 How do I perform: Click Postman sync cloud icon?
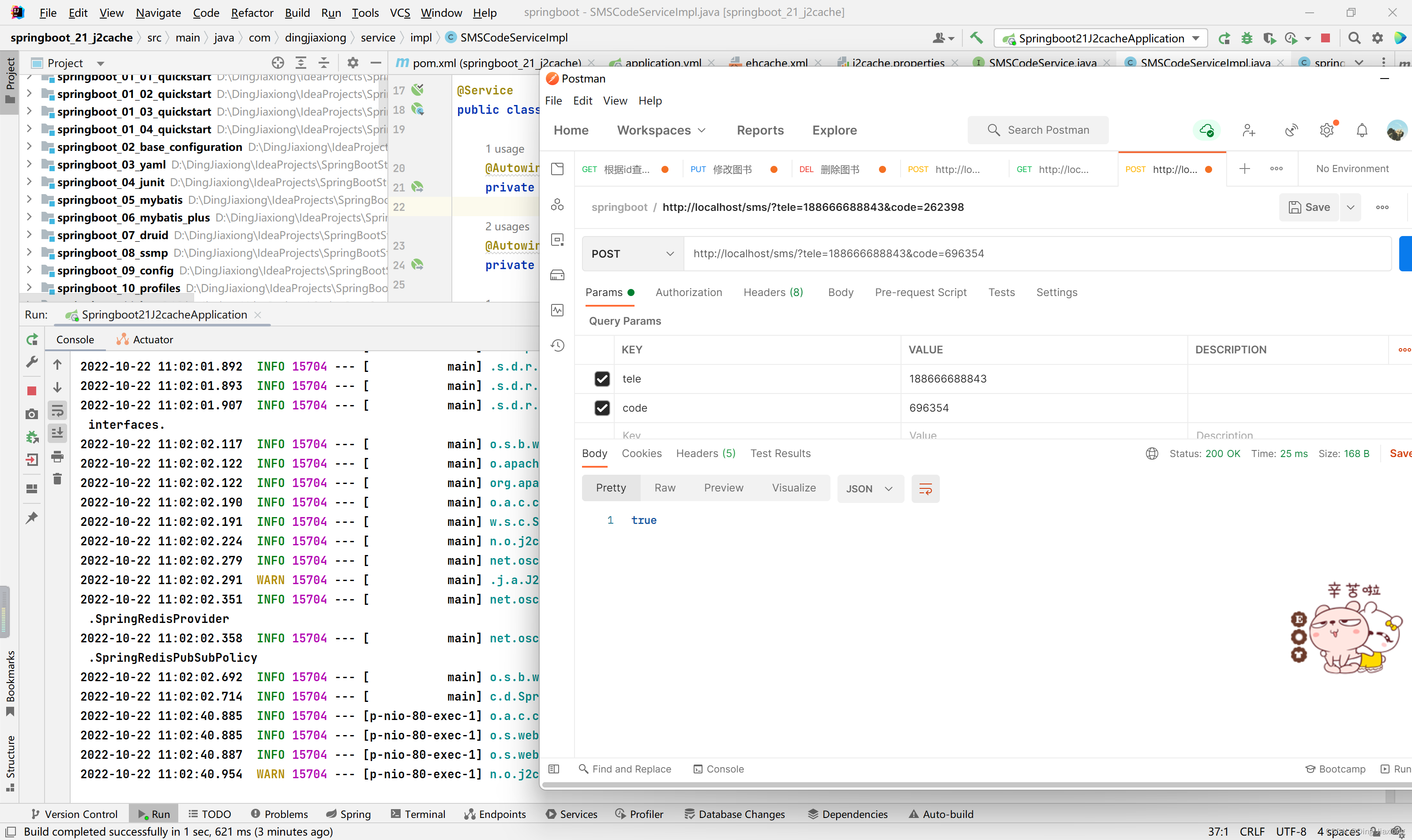(1206, 131)
